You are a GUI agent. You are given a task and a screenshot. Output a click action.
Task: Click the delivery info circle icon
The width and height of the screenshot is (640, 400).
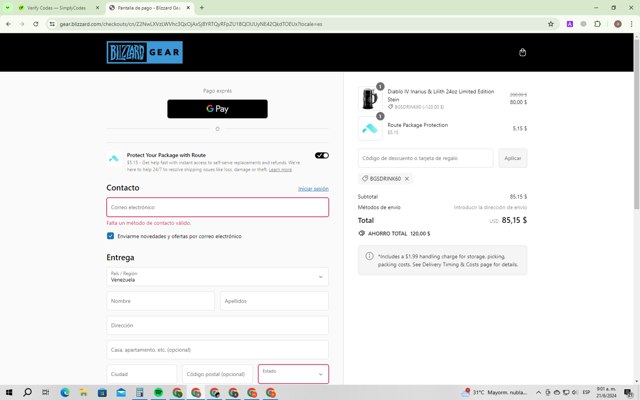(369, 256)
